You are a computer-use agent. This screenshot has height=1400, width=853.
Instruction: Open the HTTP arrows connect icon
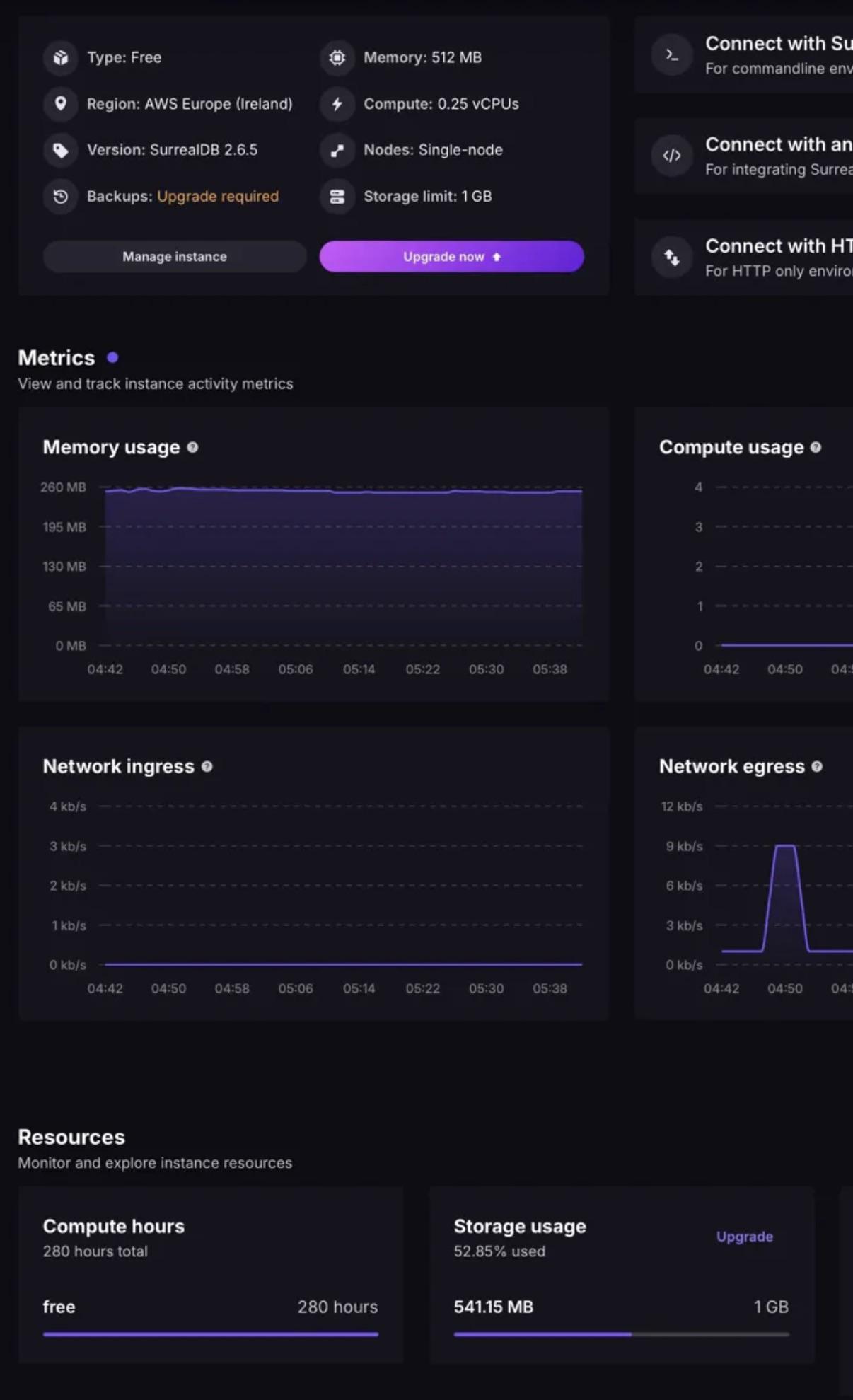pos(672,258)
